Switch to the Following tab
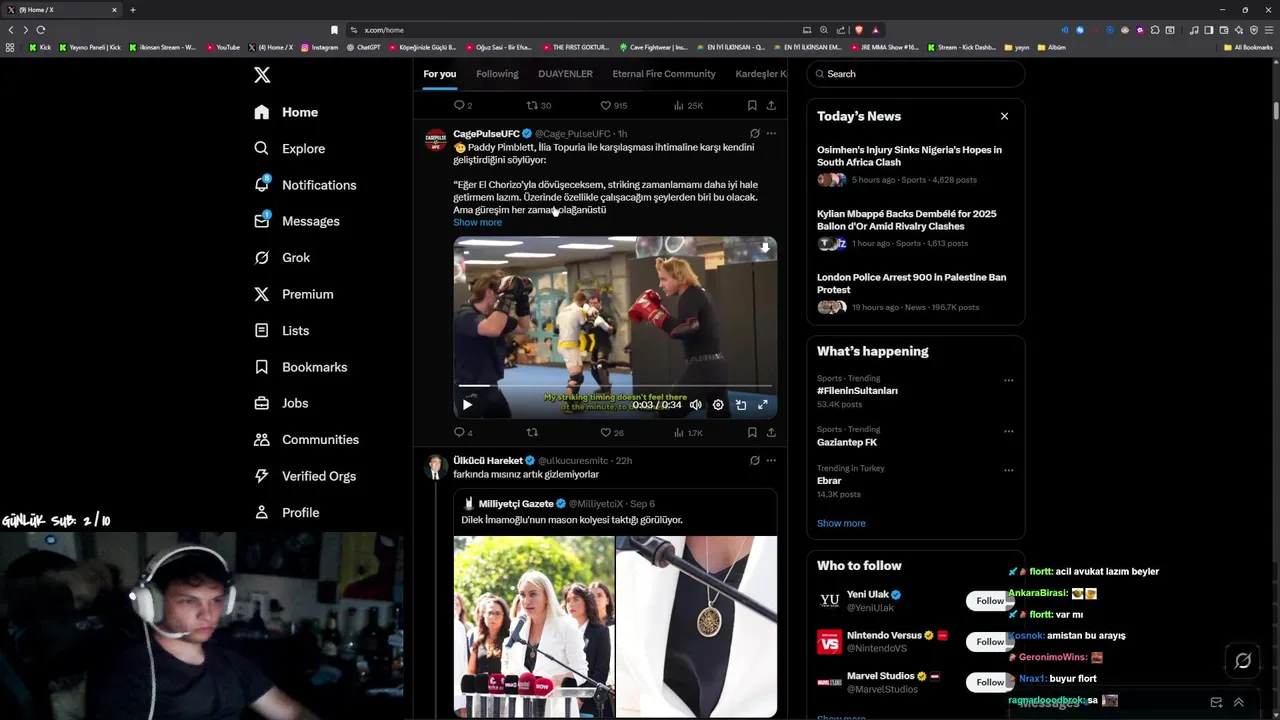 click(x=497, y=74)
